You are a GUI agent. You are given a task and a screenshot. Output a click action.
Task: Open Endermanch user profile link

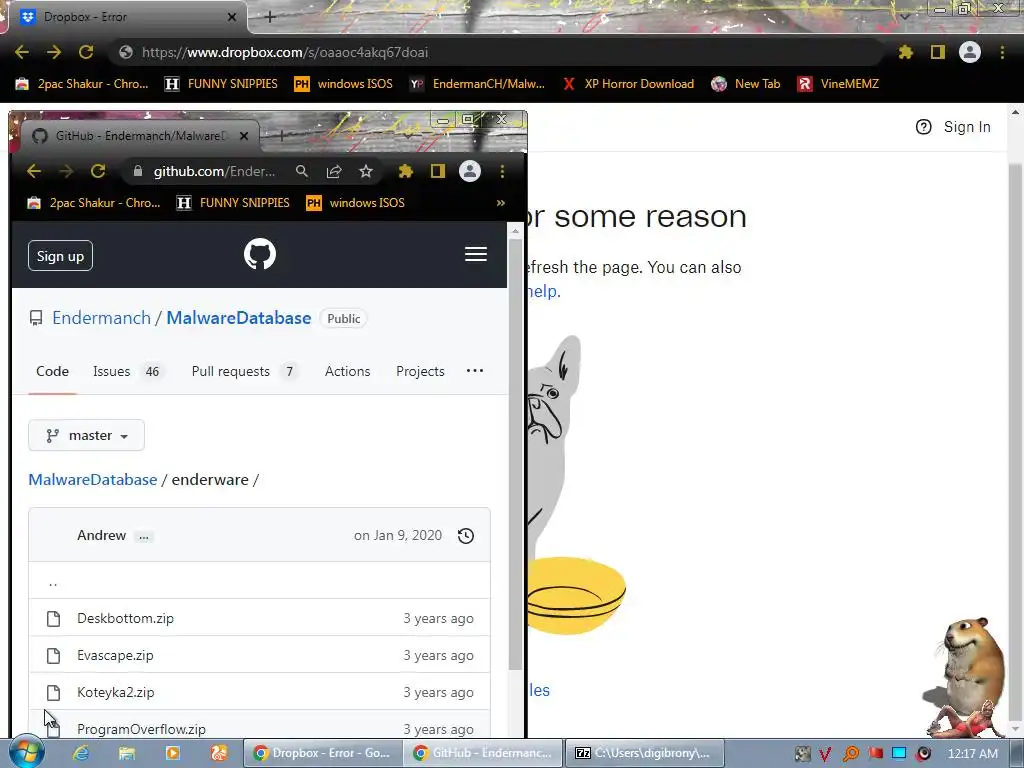click(101, 318)
